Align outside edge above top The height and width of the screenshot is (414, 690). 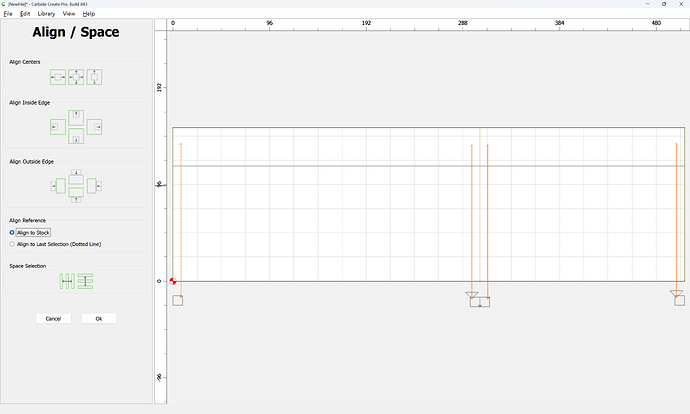(76, 177)
